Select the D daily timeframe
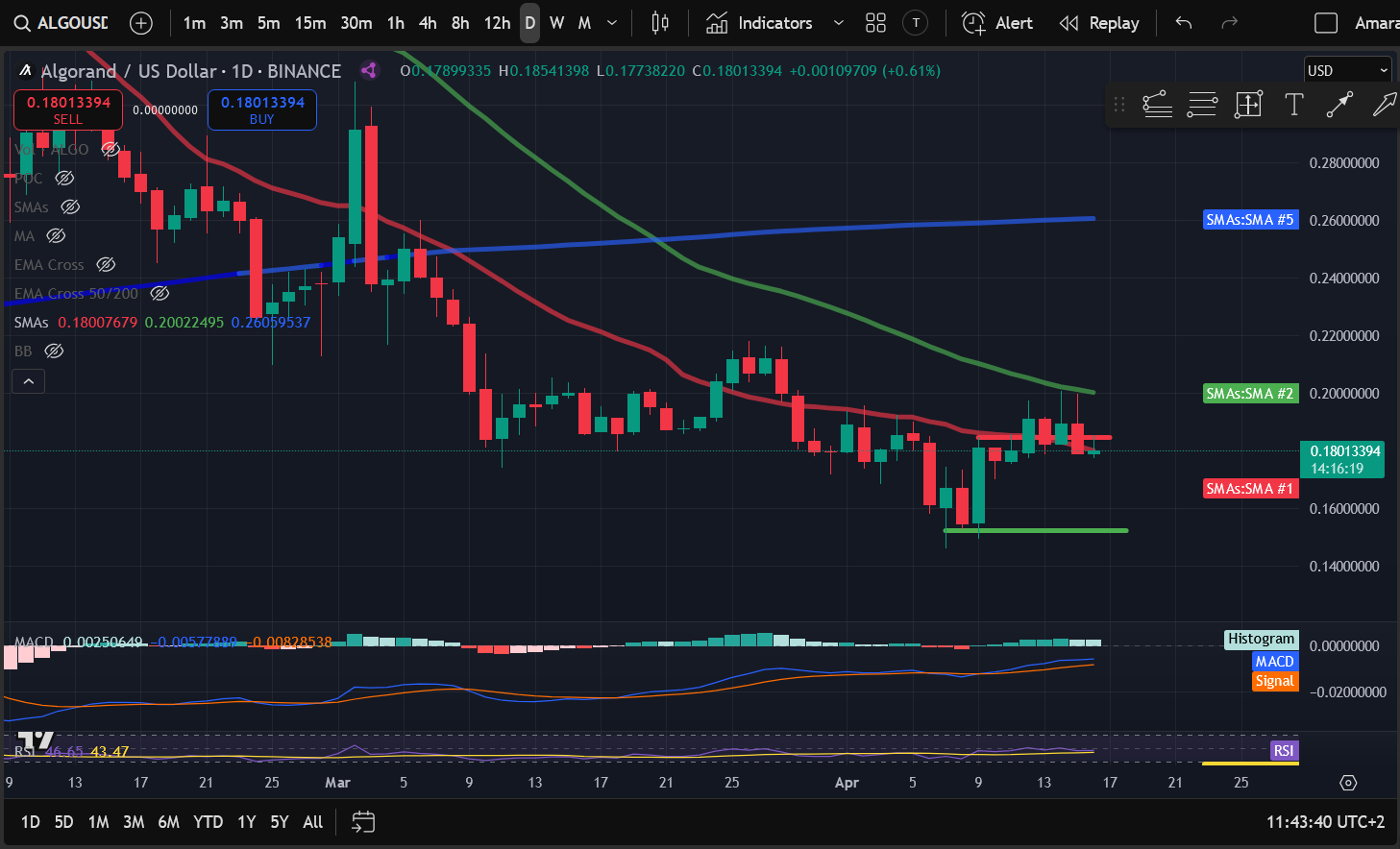This screenshot has width=1400, height=849. pyautogui.click(x=529, y=23)
